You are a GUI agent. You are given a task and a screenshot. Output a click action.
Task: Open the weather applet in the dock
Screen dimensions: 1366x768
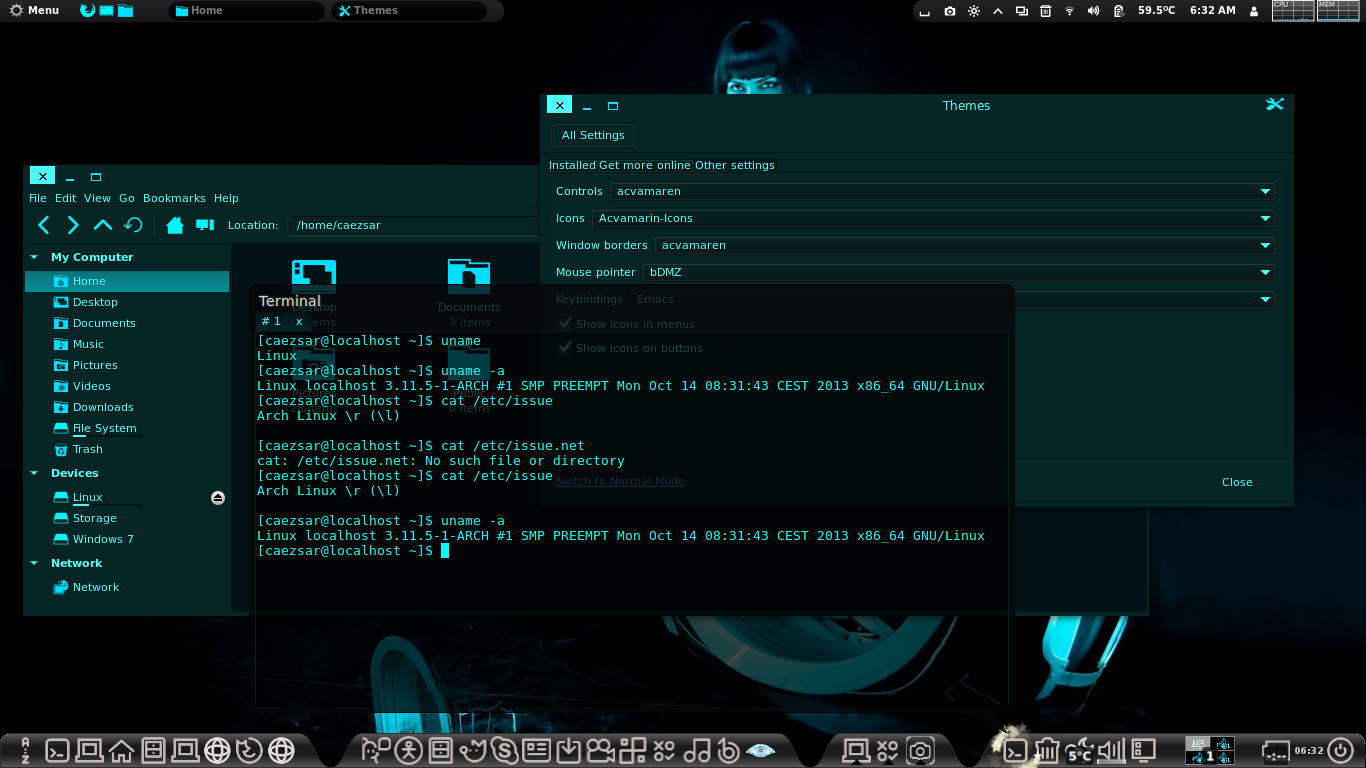[1079, 749]
